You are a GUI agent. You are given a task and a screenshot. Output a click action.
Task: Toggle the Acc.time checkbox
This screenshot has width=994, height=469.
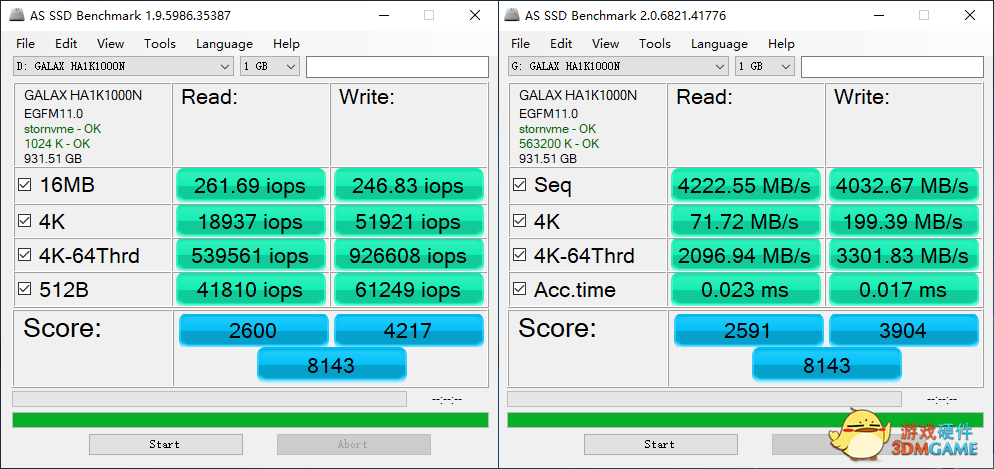click(520, 290)
